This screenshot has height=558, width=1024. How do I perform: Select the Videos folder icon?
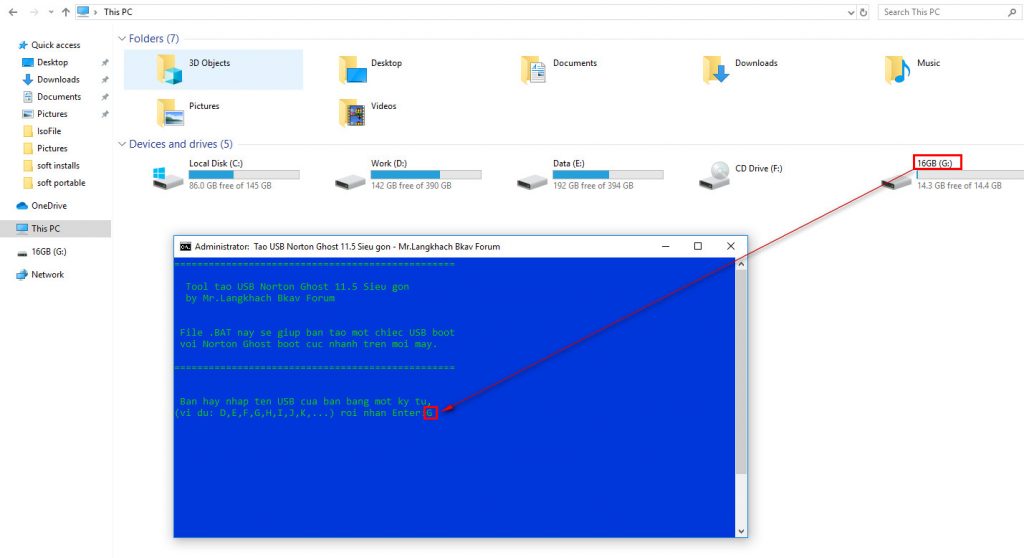[352, 112]
